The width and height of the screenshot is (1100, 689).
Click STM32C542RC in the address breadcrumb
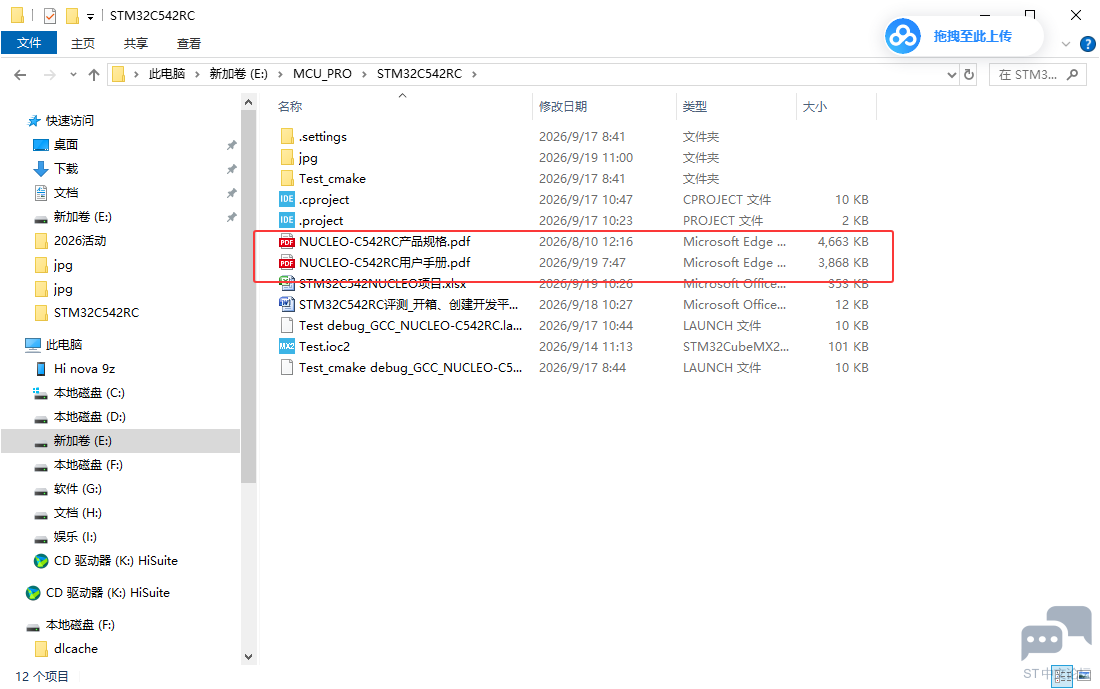click(x=420, y=74)
